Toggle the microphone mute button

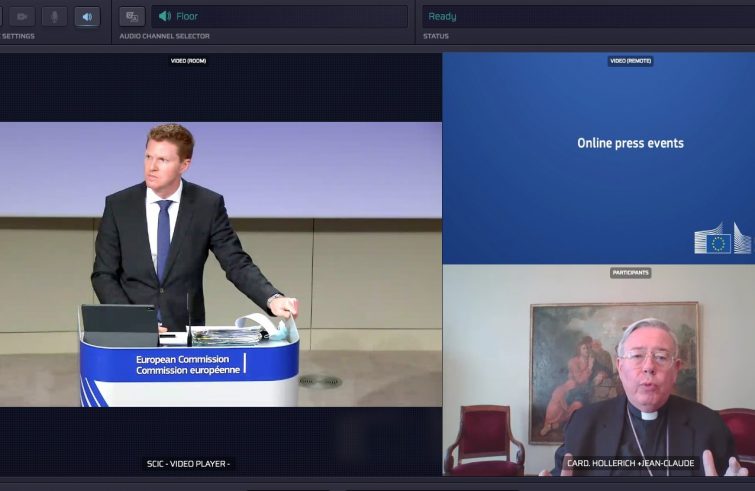pos(54,16)
